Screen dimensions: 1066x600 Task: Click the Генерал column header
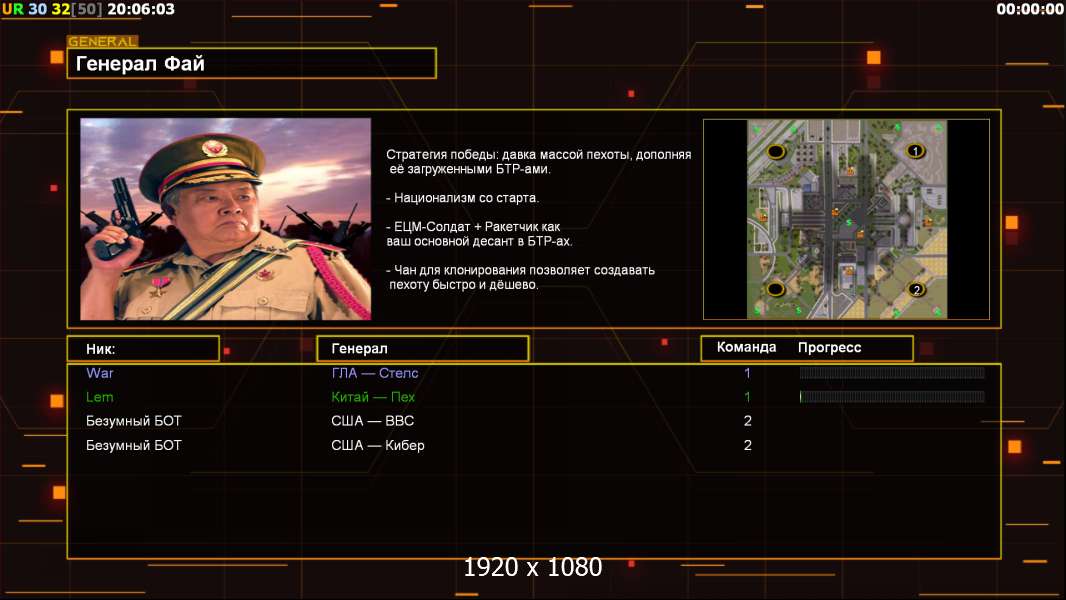click(422, 348)
